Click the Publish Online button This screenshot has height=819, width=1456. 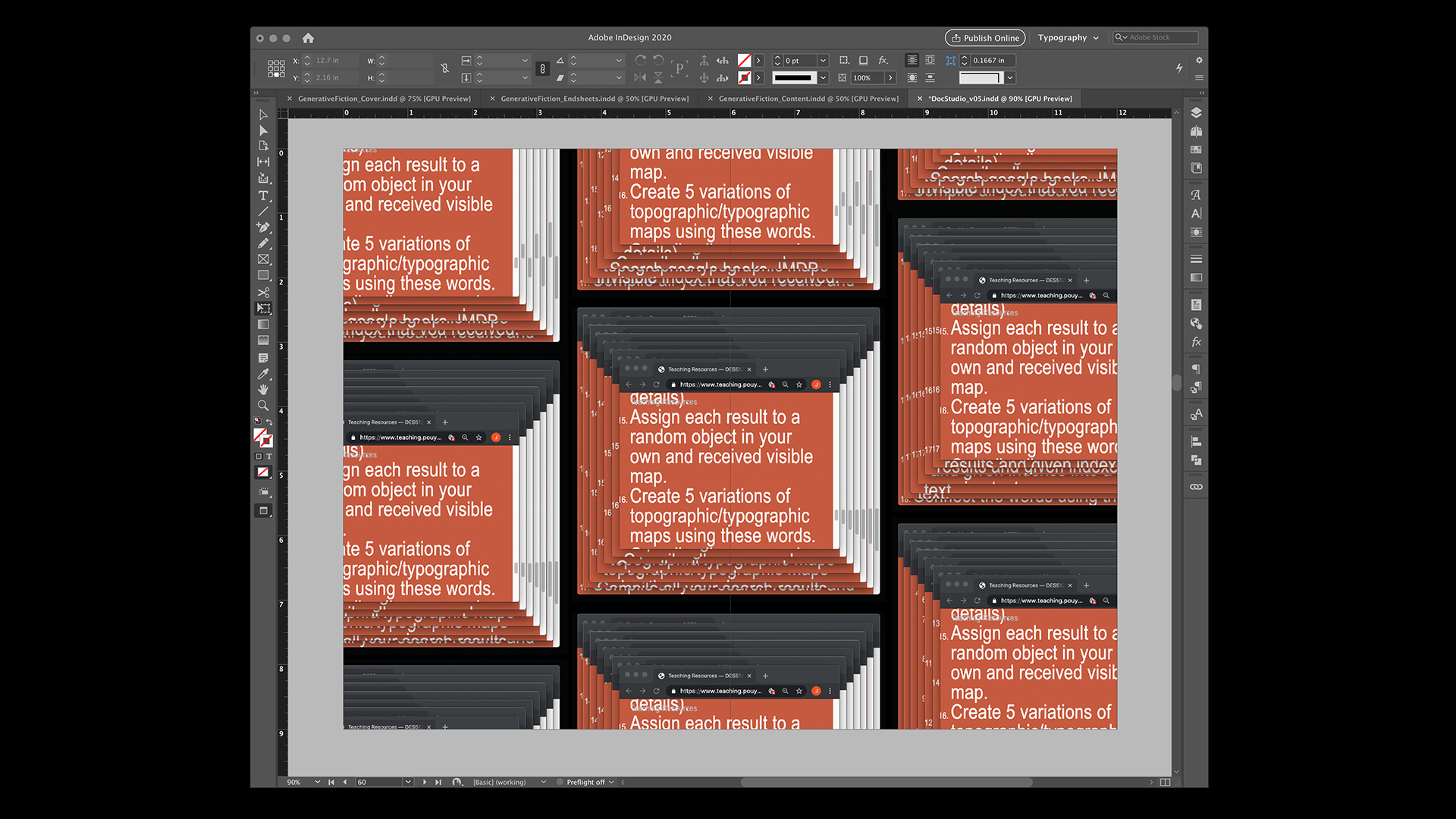pyautogui.click(x=985, y=38)
